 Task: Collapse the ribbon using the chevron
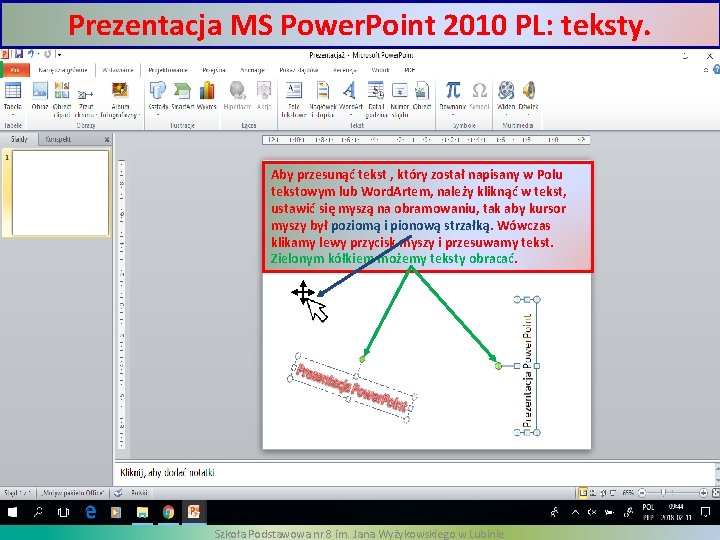(706, 70)
